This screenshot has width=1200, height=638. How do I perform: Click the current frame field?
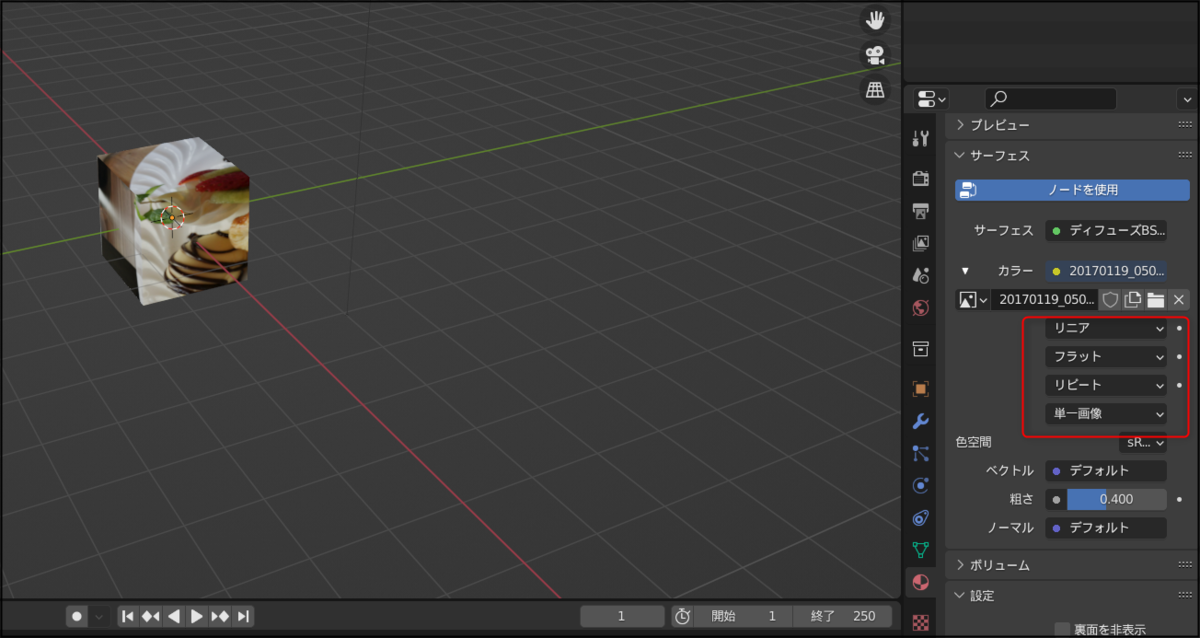[622, 616]
